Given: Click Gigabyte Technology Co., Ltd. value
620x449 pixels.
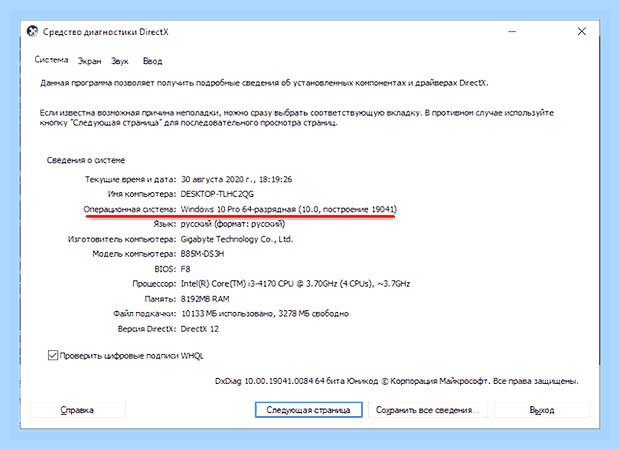Looking at the screenshot, I should 237,239.
